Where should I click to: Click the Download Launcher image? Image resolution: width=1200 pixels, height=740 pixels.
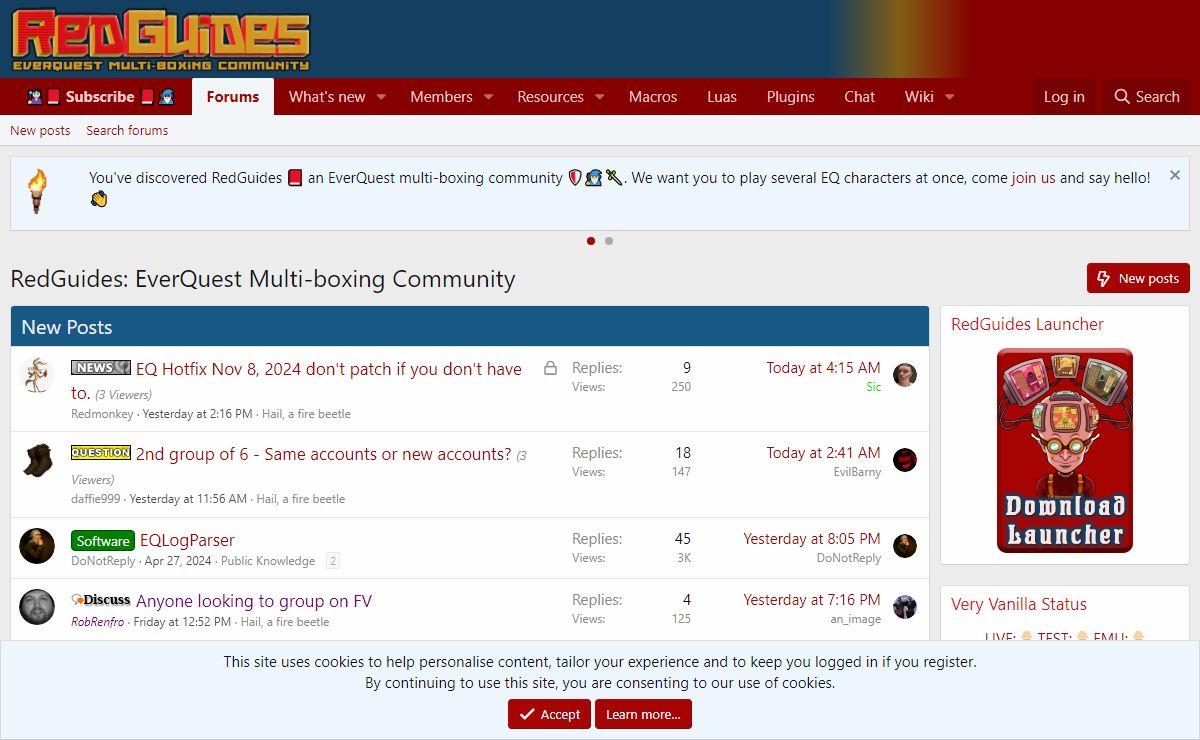[x=1065, y=450]
